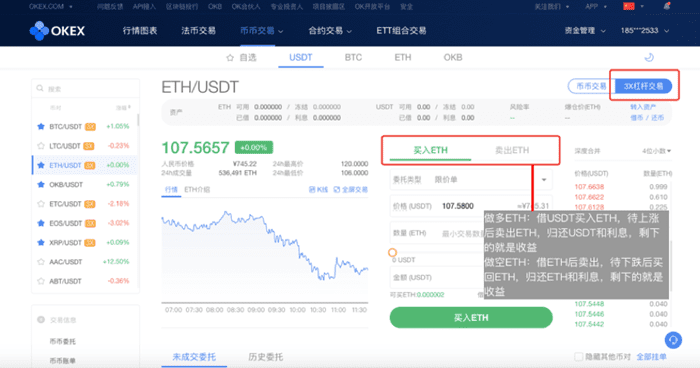Click the OKEX logo
Viewport: 700px width, 368px height.
(x=57, y=31)
